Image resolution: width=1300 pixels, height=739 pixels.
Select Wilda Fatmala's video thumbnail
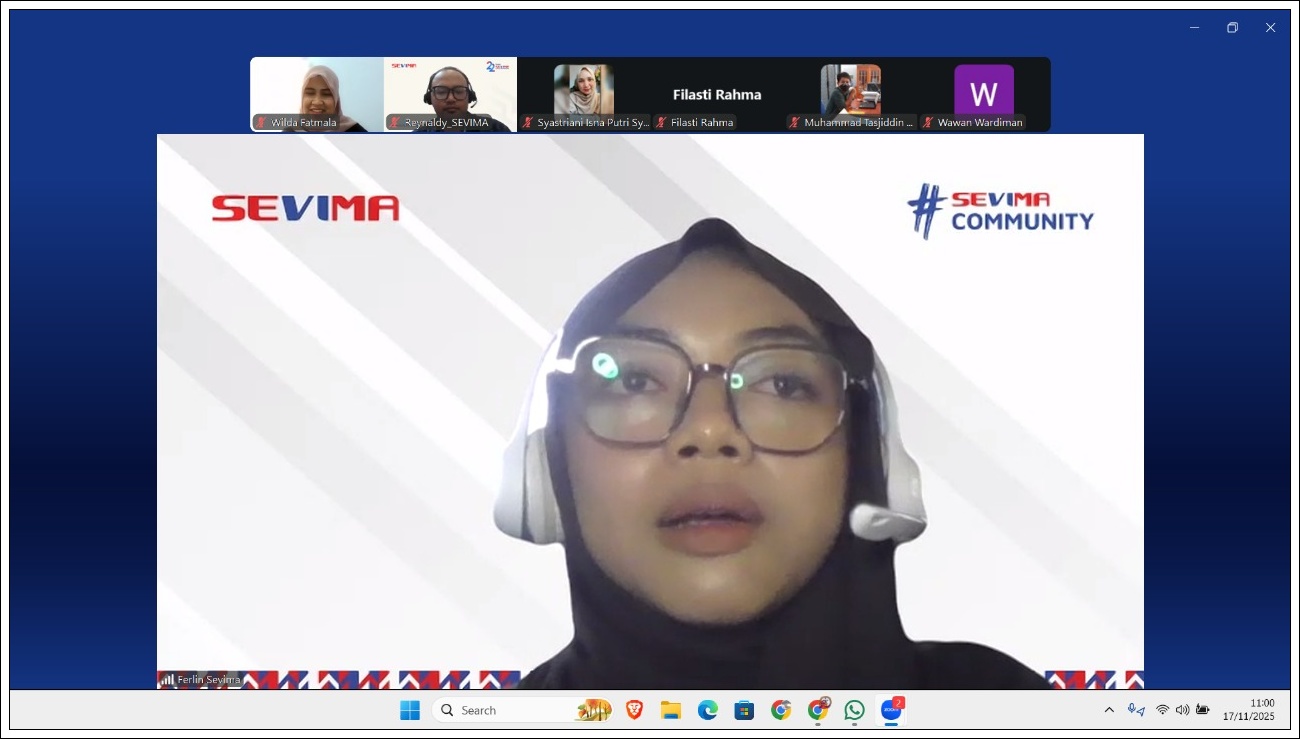(x=317, y=92)
